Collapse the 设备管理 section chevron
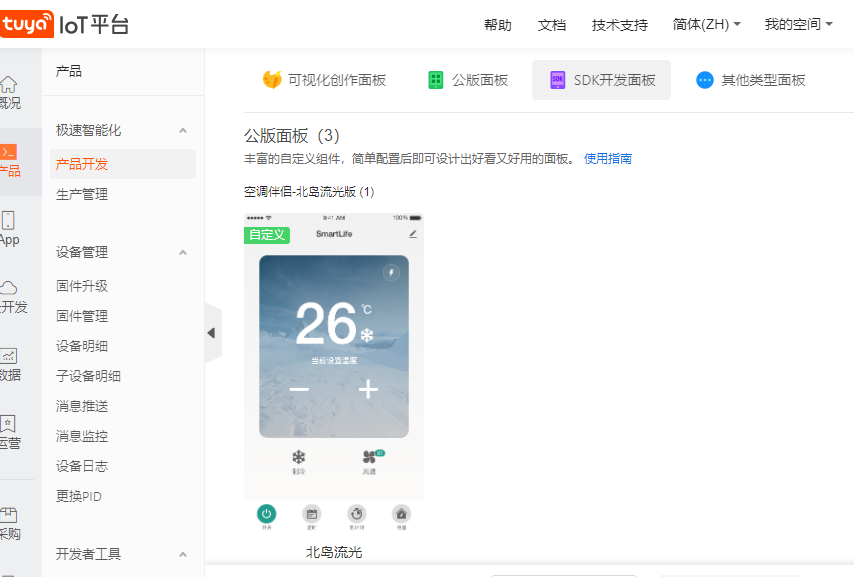This screenshot has height=577, width=854. coord(183,252)
